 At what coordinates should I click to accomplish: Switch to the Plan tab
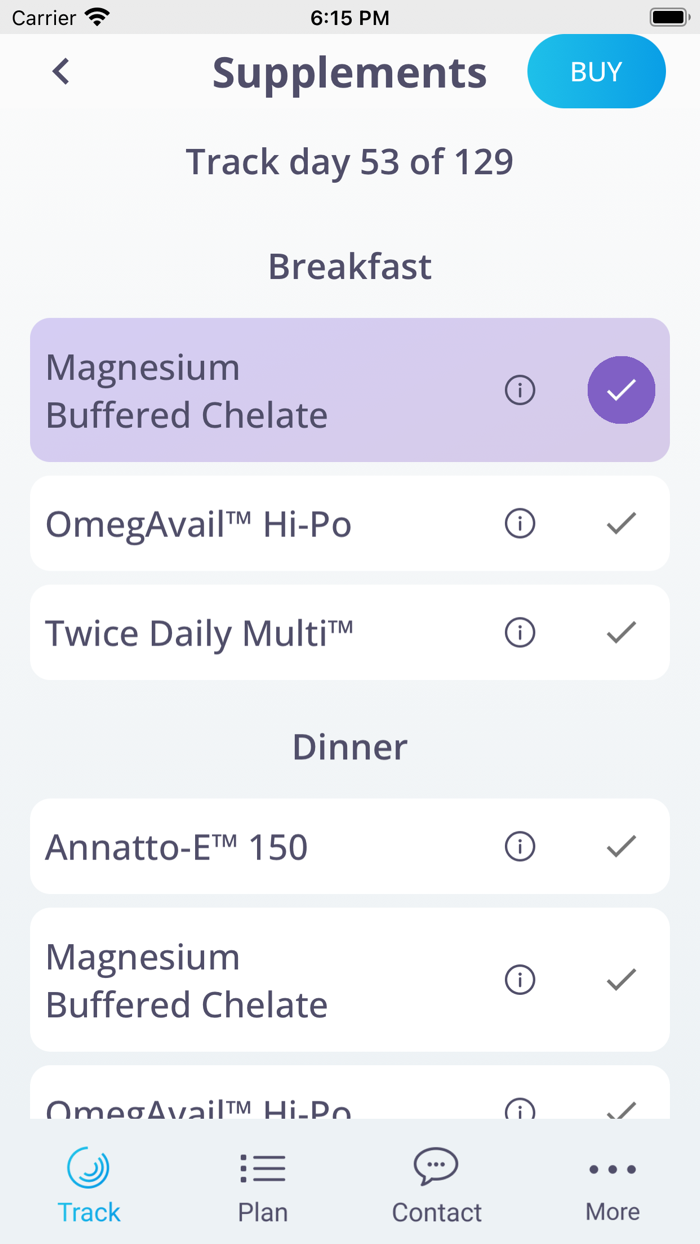(x=262, y=1185)
